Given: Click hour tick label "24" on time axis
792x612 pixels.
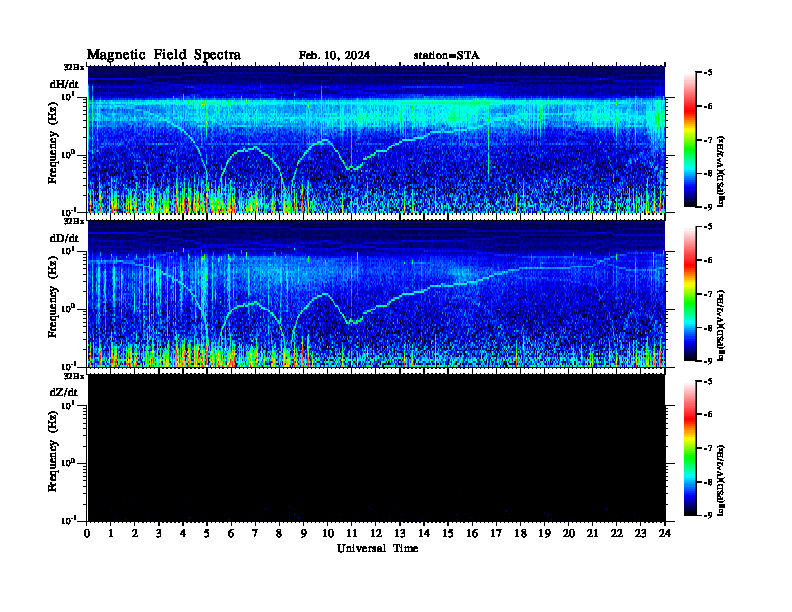Looking at the screenshot, I should (665, 534).
